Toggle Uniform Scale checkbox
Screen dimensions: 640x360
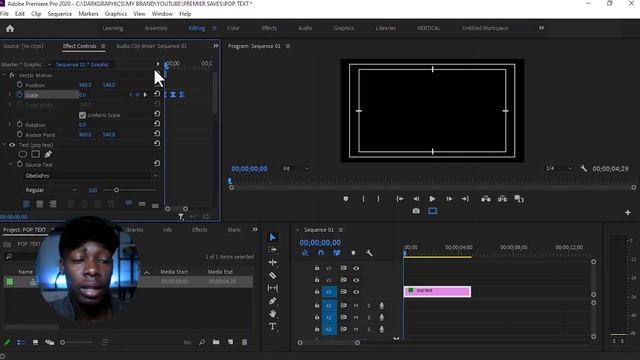point(82,115)
